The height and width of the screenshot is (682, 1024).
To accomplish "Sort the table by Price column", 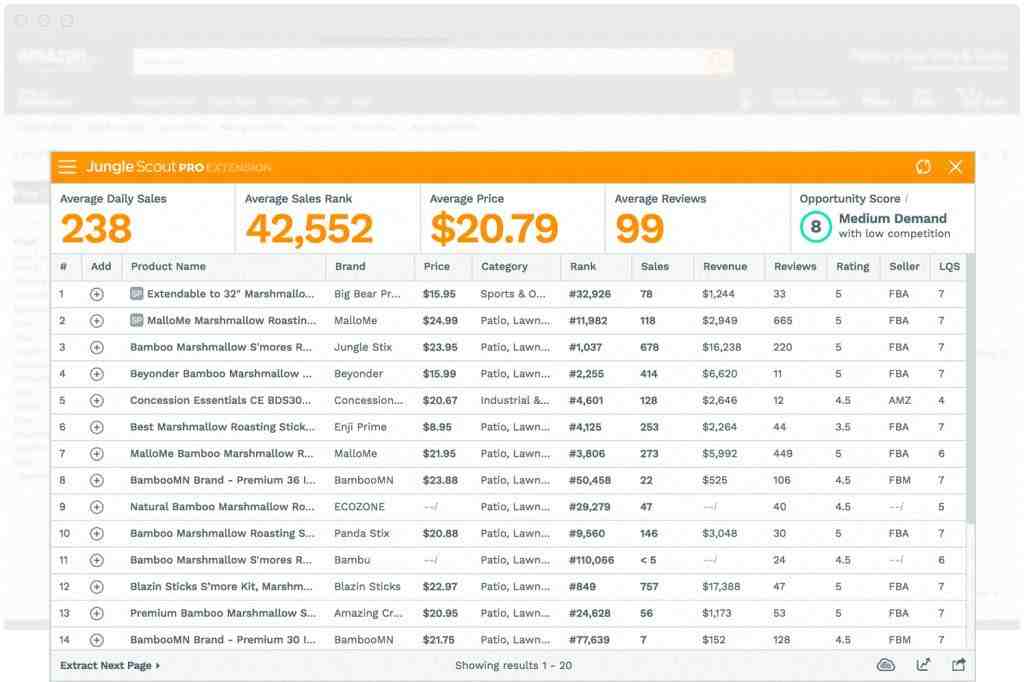I will click(436, 267).
